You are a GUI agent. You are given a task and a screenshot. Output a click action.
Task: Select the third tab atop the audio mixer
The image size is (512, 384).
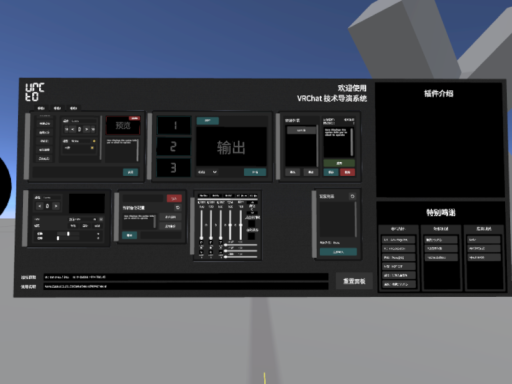(x=228, y=195)
